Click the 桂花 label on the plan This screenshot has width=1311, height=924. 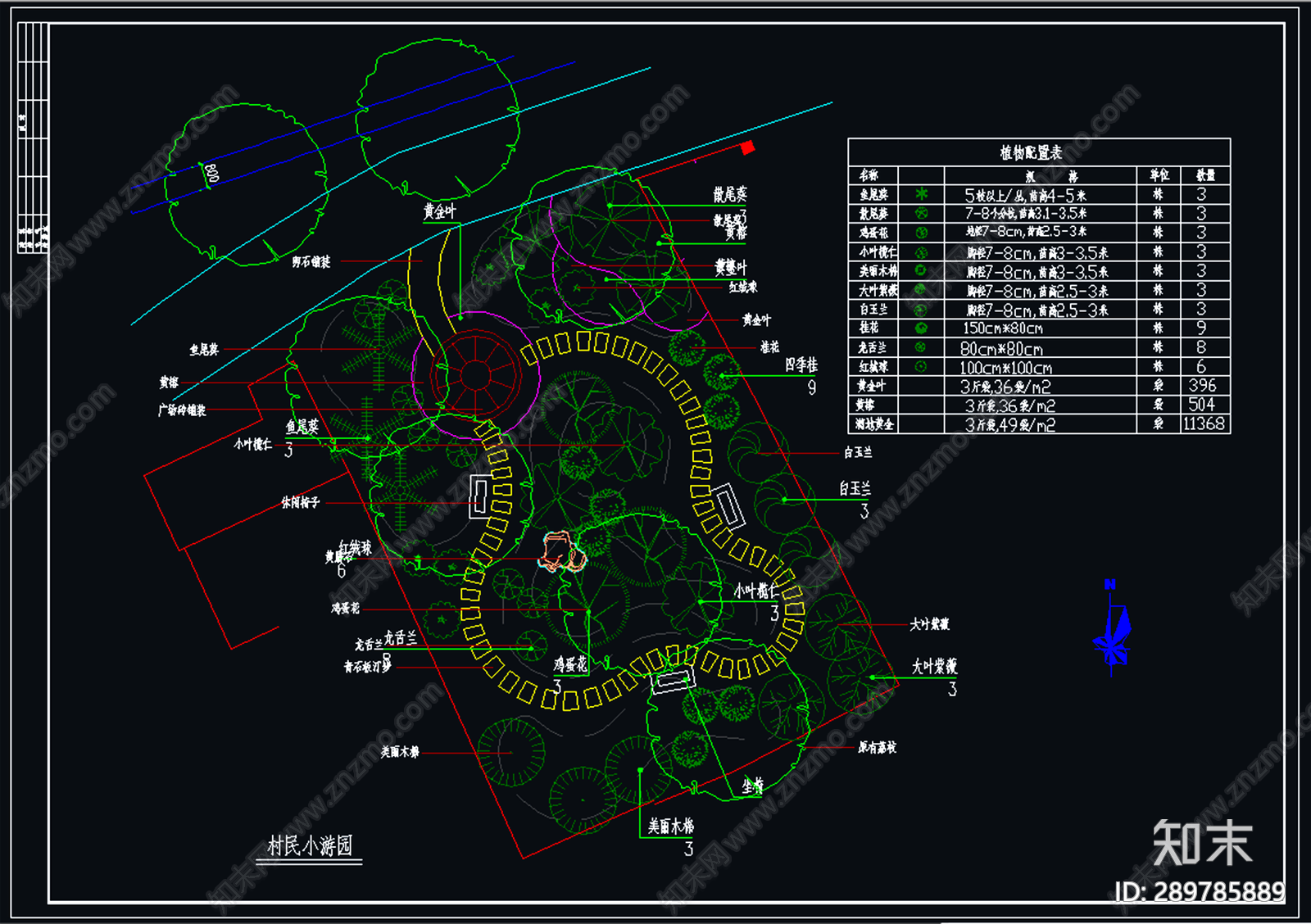(769, 347)
